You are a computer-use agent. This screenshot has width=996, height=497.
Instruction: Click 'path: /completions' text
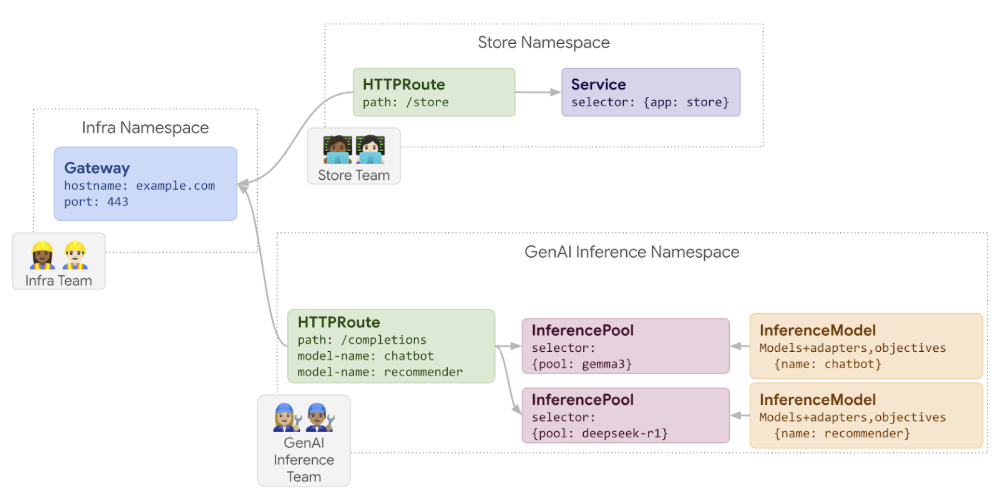[x=362, y=340]
